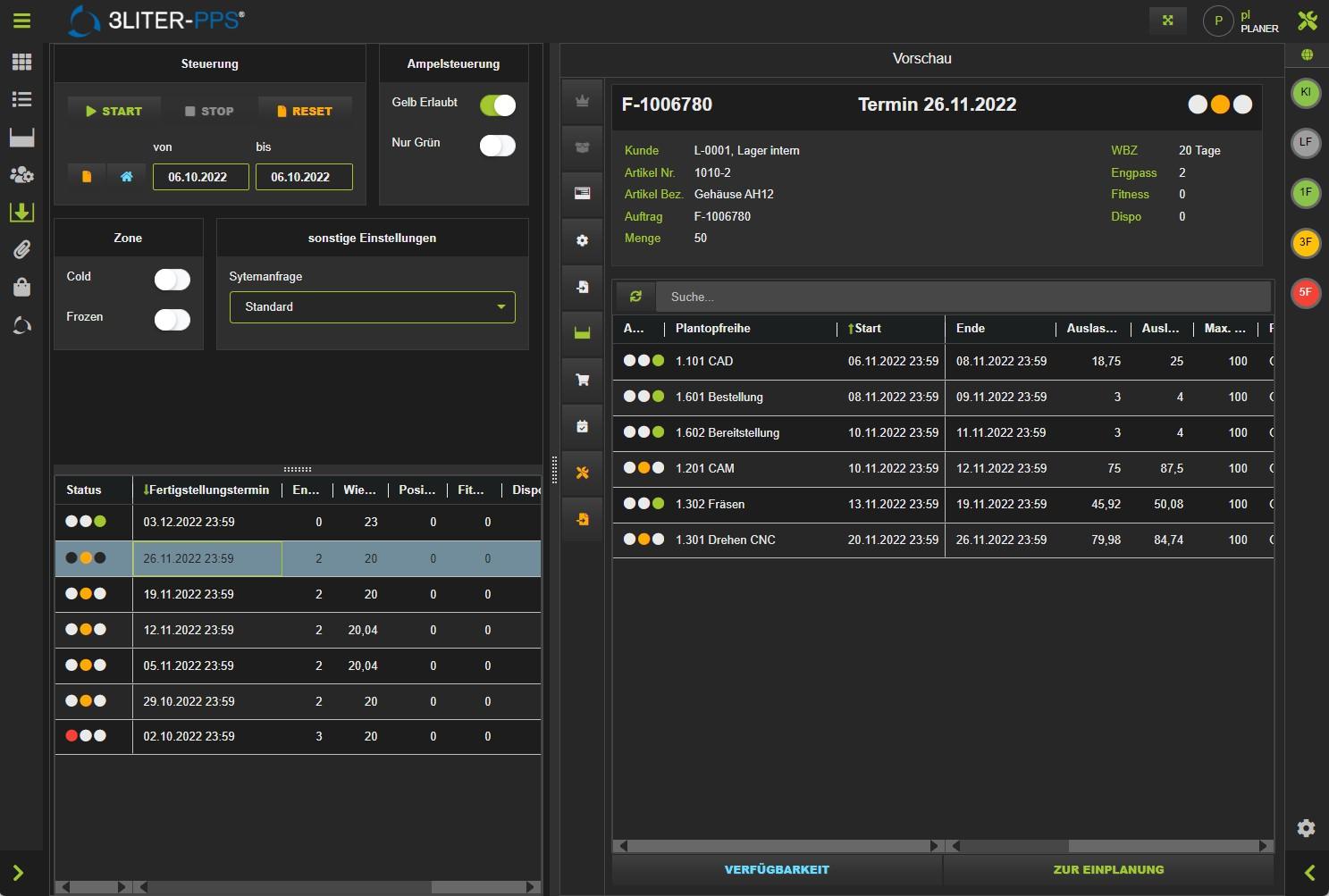Open the wrench tools icon top right
Screen dimensions: 1329x896
1308,21
